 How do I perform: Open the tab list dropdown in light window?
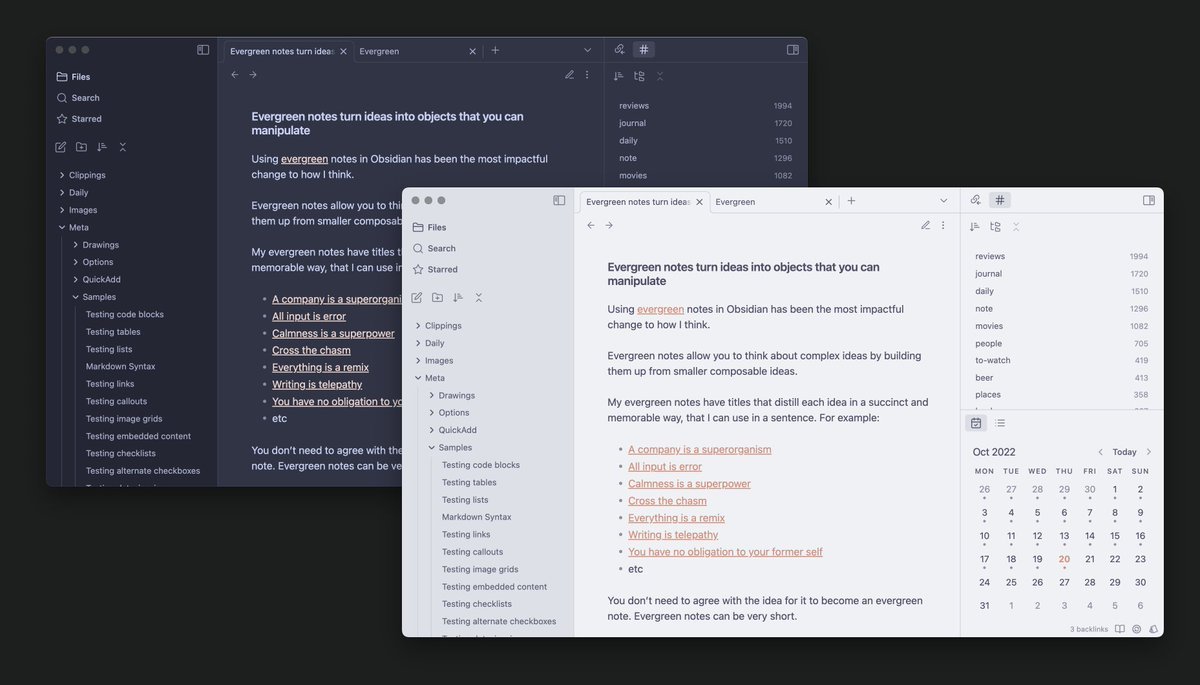coord(943,201)
